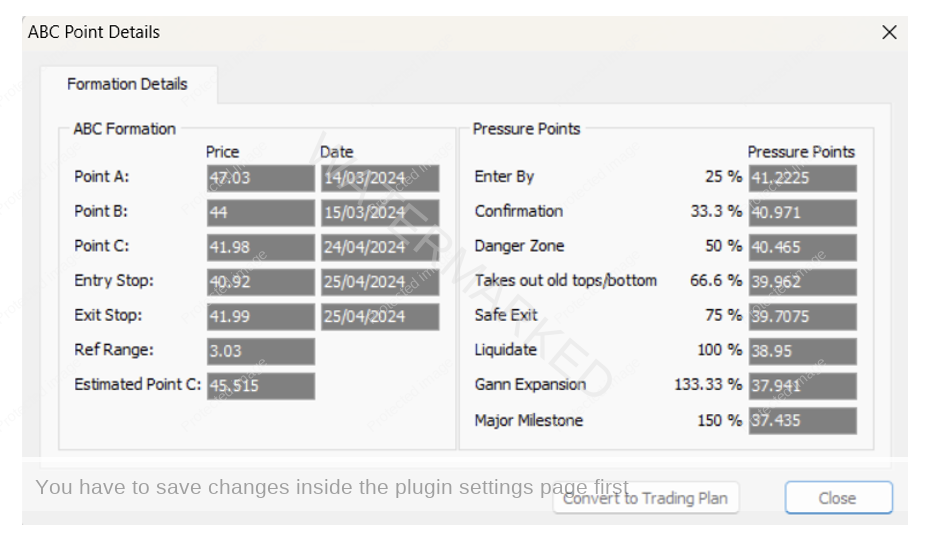
Task: Click the Point B price field
Action: [x=261, y=213]
